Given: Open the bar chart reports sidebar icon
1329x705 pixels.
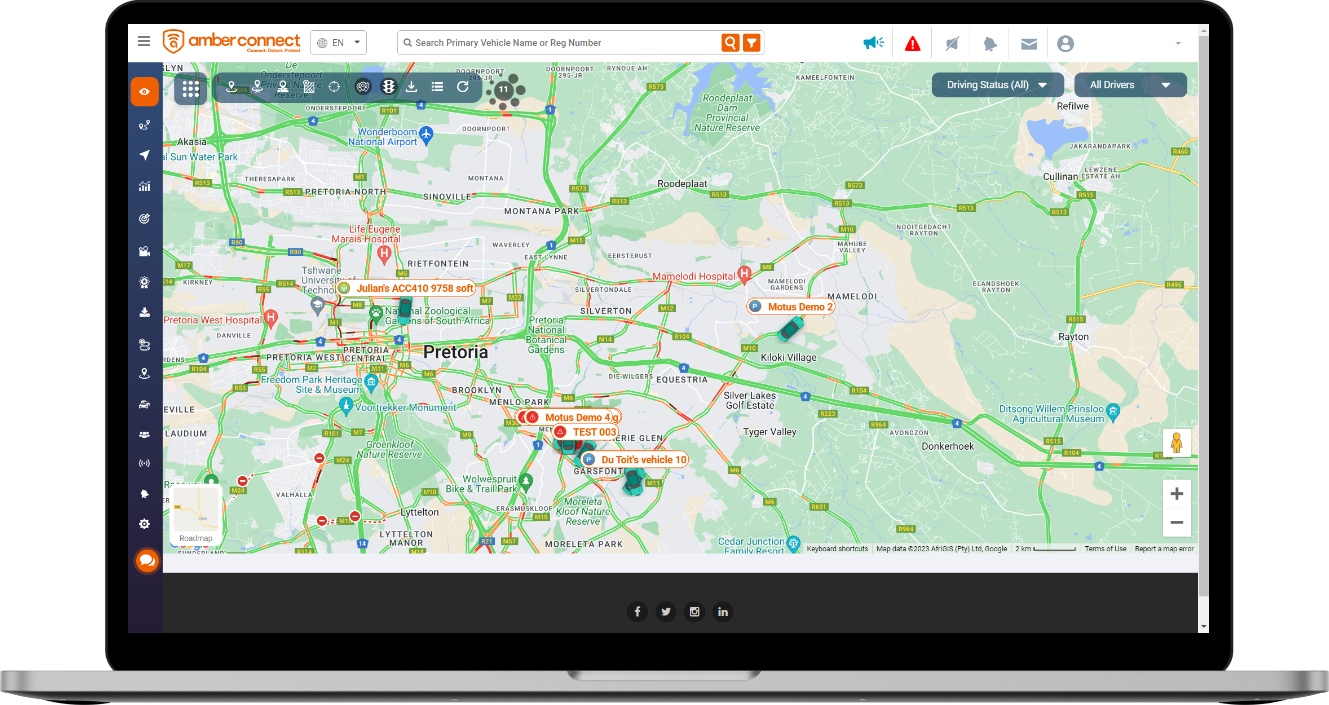Looking at the screenshot, I should [145, 186].
